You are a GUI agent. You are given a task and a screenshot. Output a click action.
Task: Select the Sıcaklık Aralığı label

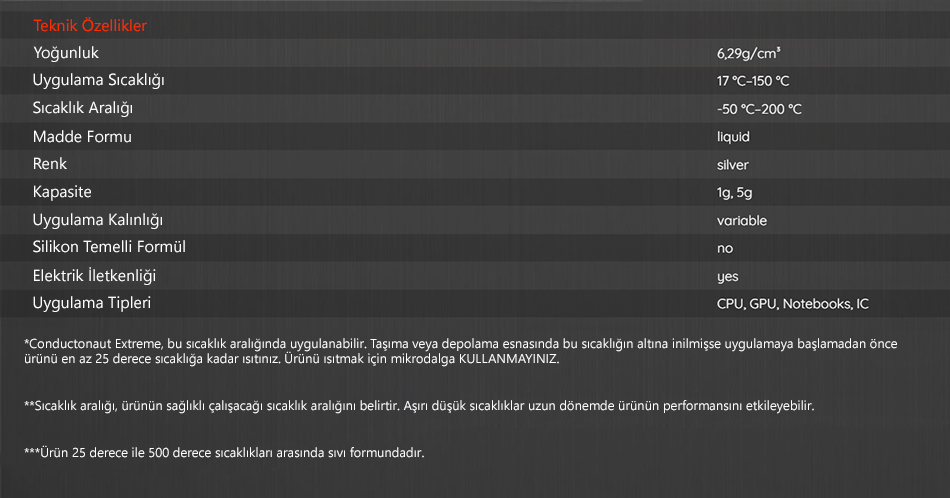click(x=82, y=108)
